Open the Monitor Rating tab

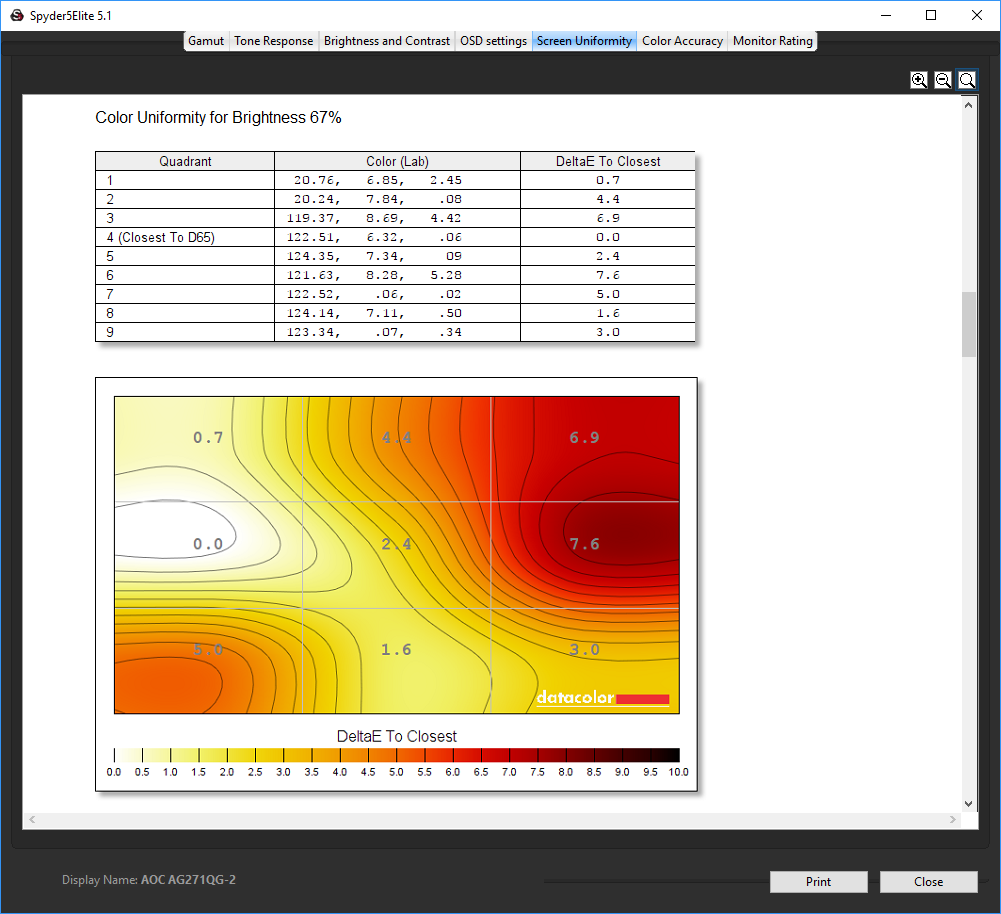click(x=772, y=41)
